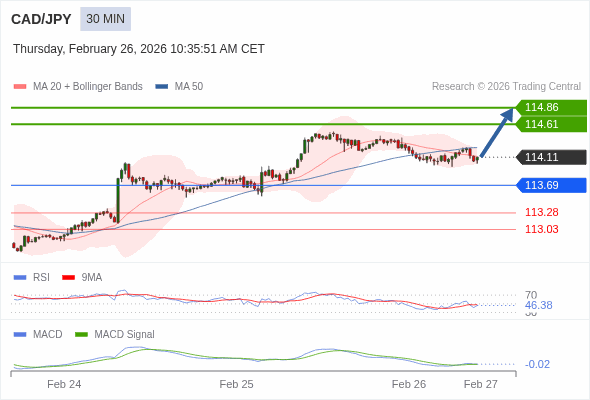Click the MACD Signal legend label

[x=125, y=335]
